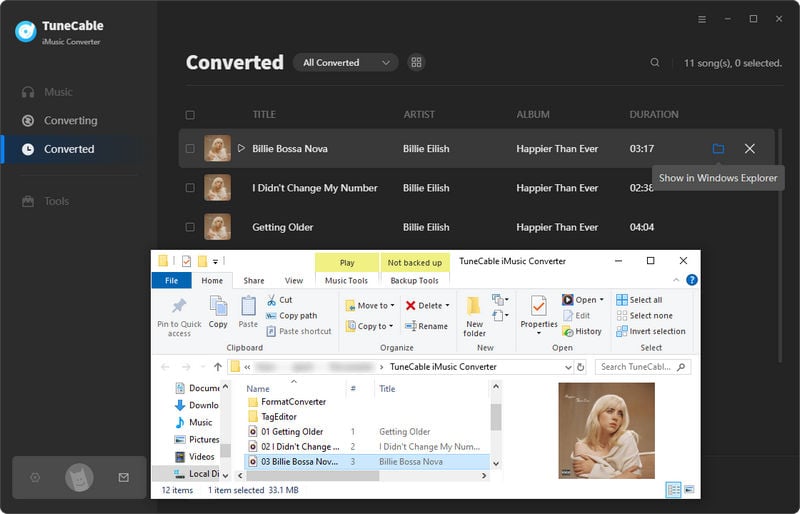
Task: Create a New folder
Action: click(x=474, y=316)
